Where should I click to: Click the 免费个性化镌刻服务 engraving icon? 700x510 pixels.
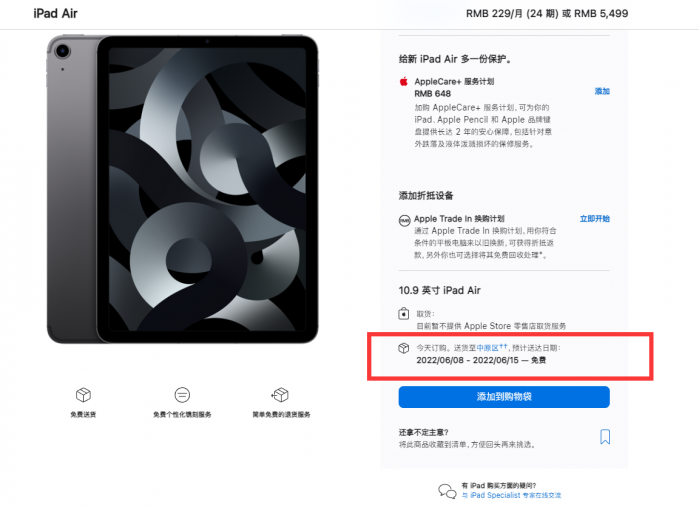(182, 395)
